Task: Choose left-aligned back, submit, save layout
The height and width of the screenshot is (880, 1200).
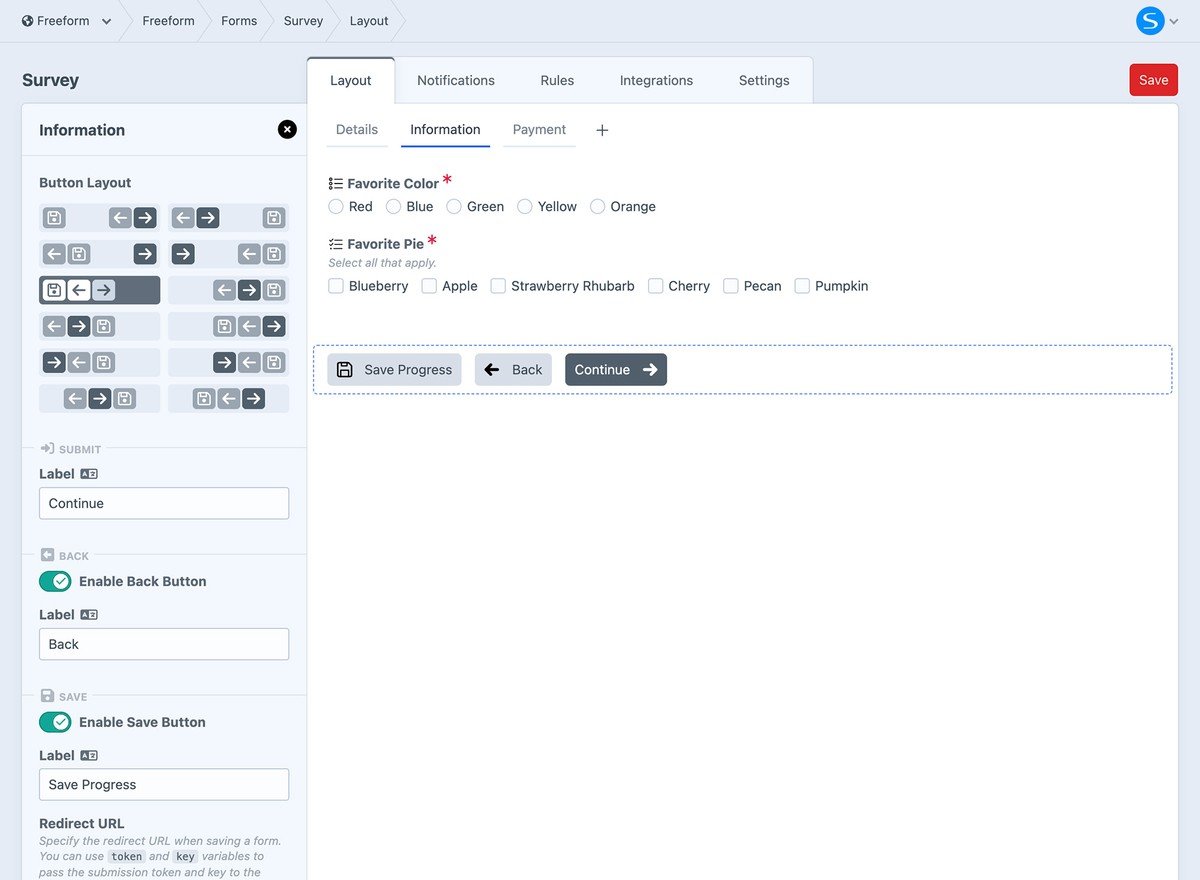Action: click(100, 326)
